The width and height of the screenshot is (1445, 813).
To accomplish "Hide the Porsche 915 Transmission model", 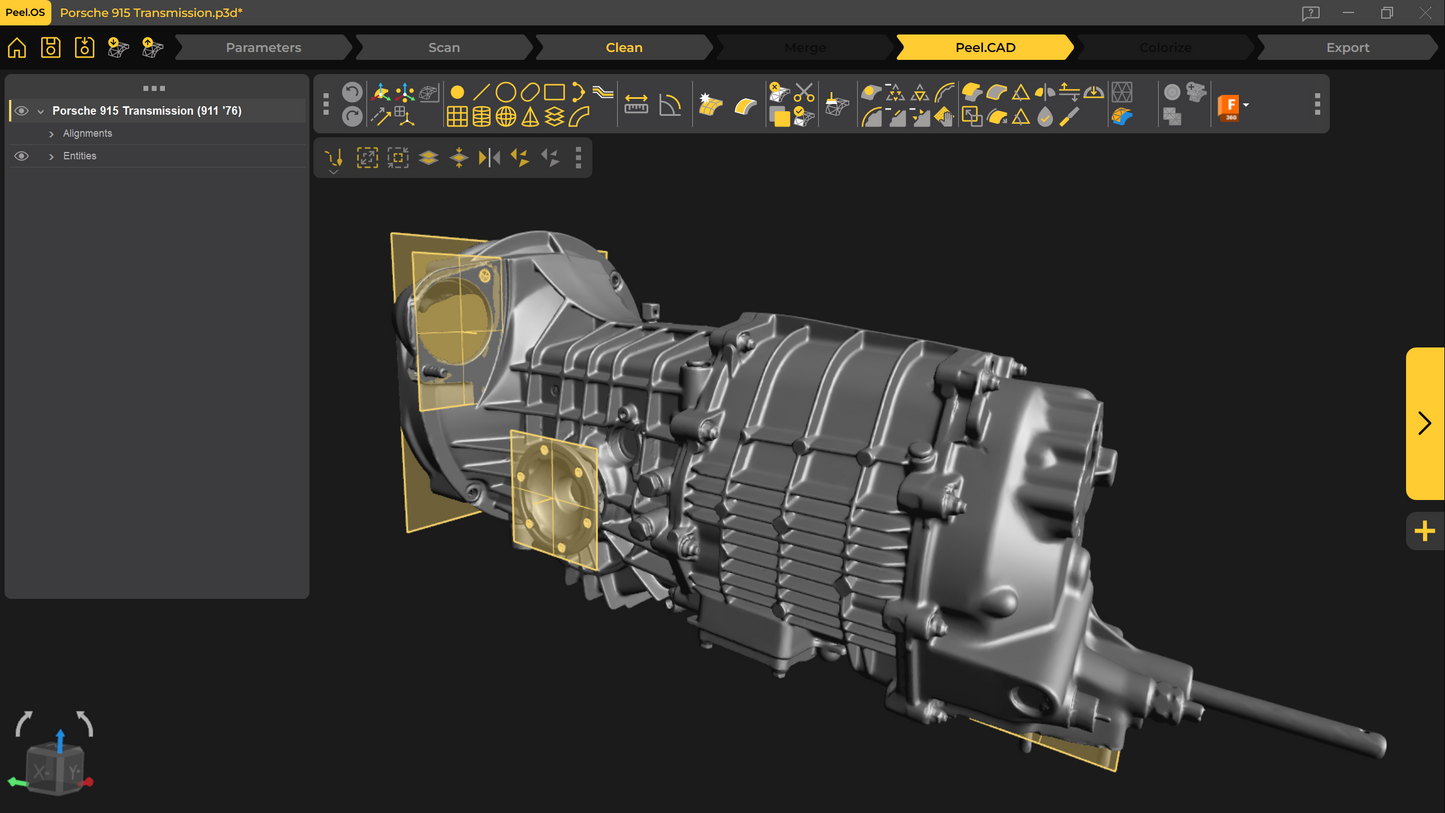I will coord(21,111).
